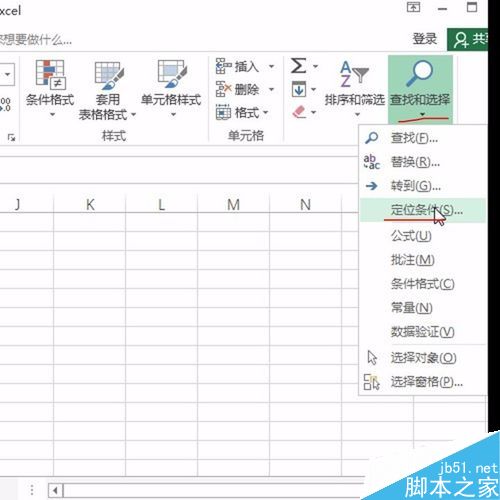The width and height of the screenshot is (500, 500).
Task: Click the Insert cells (插入) icon
Action: click(x=223, y=66)
